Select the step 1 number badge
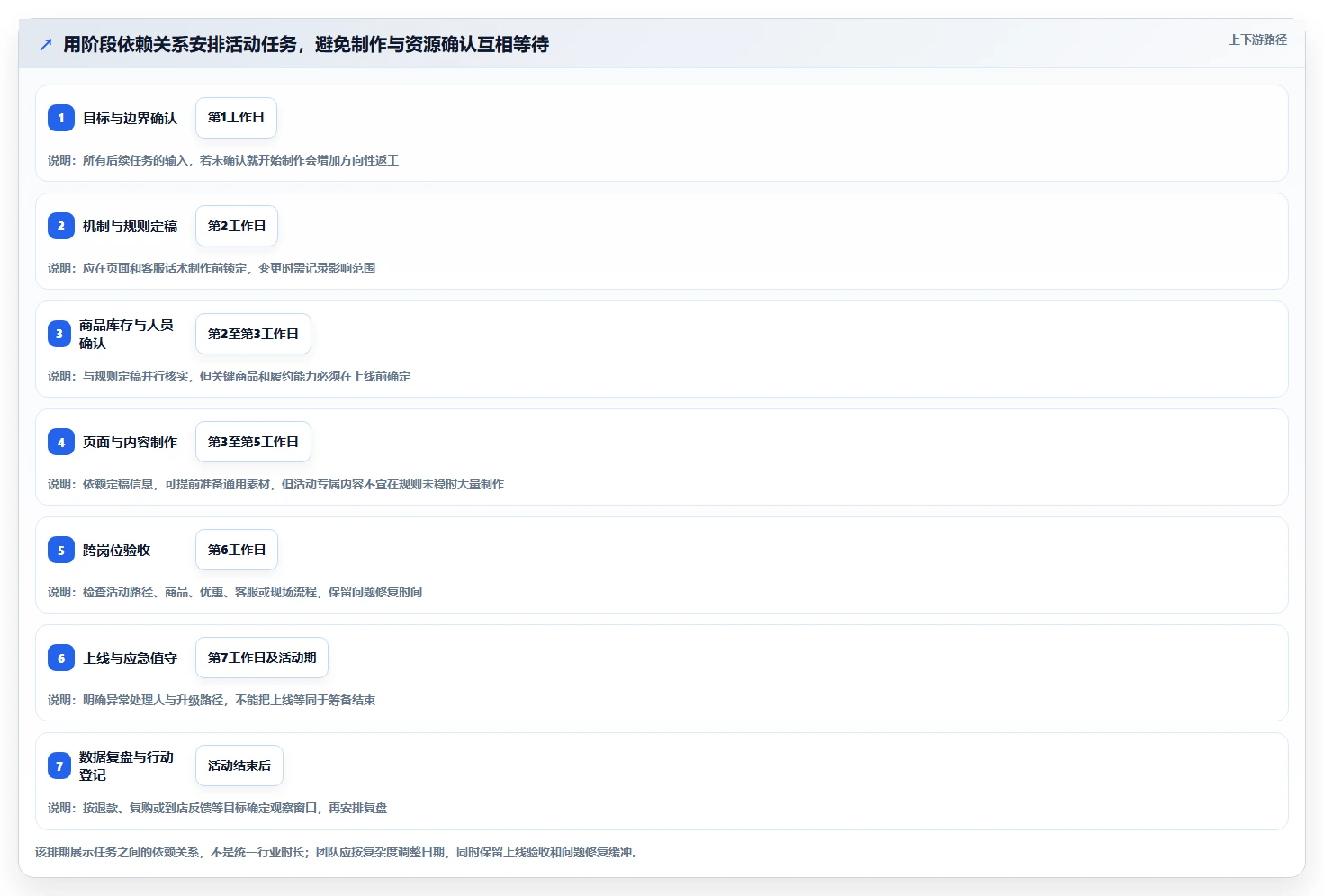The width and height of the screenshot is (1324, 896). 61,118
